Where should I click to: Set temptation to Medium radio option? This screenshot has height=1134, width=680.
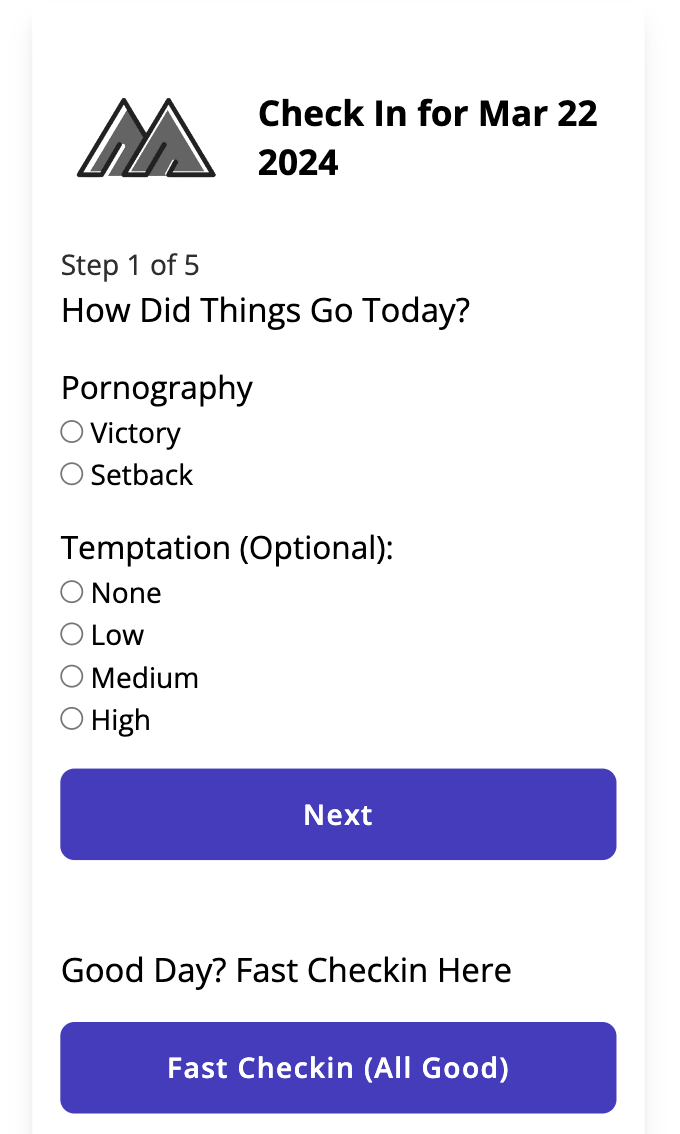click(72, 677)
